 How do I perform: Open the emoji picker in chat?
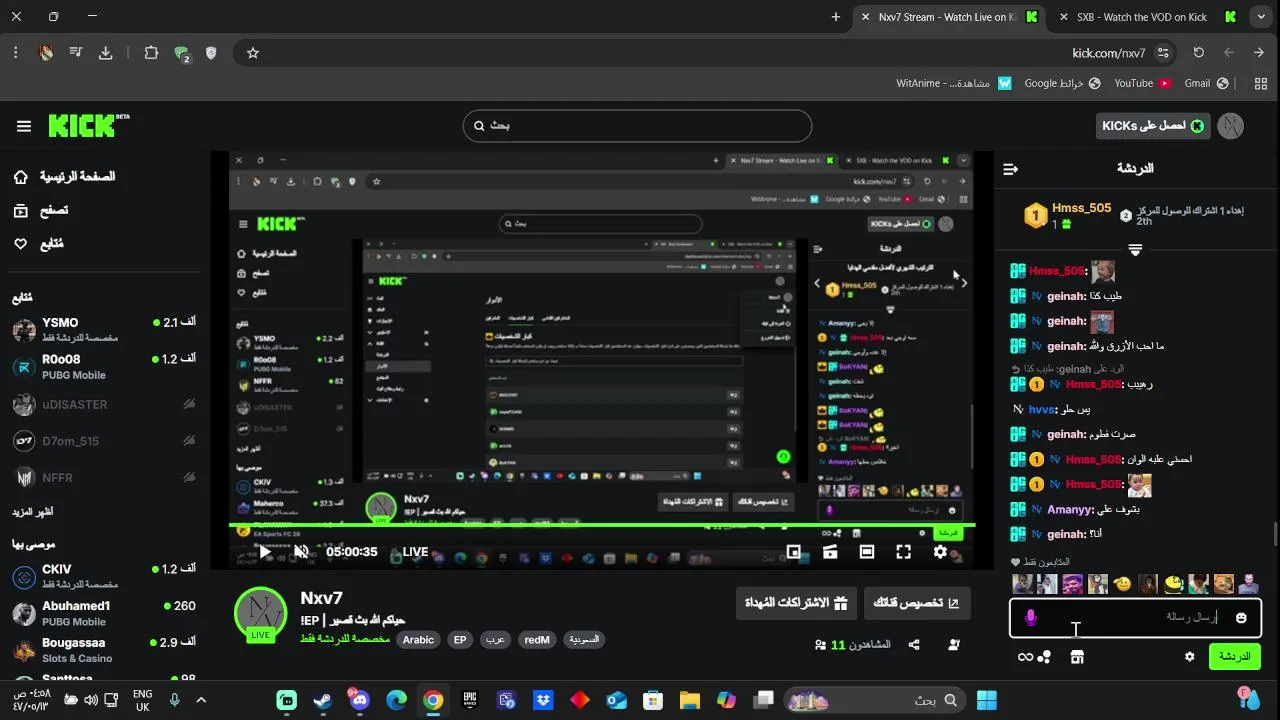1241,618
